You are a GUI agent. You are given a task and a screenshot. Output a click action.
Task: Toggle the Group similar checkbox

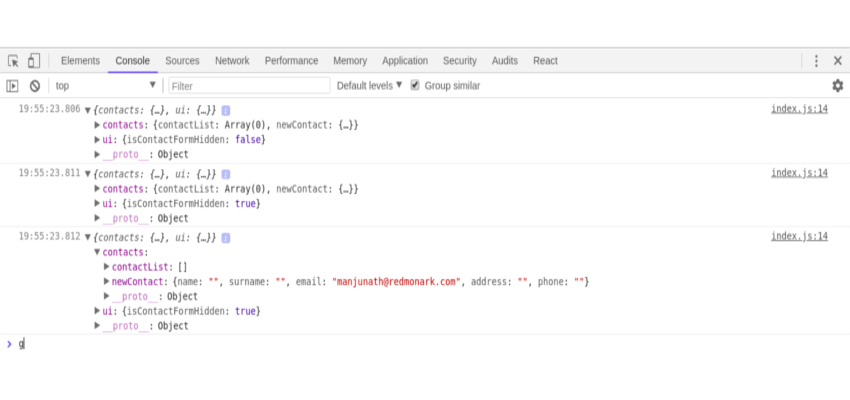point(415,86)
